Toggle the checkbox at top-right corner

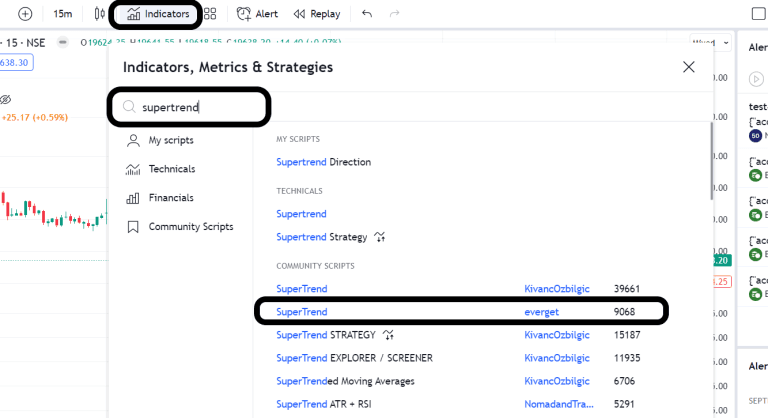tap(758, 13)
